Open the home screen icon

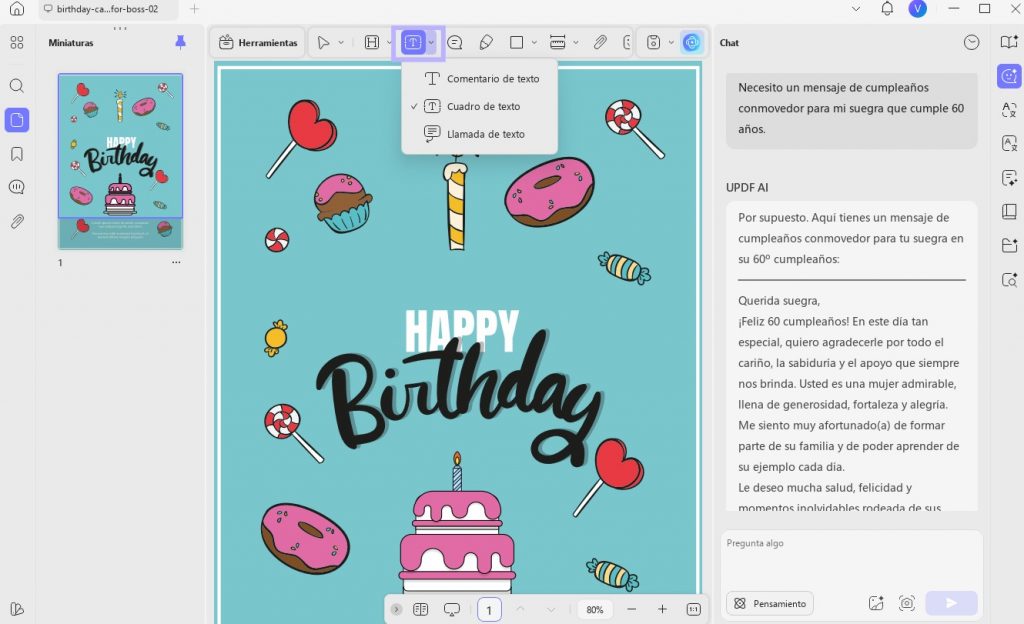17,9
